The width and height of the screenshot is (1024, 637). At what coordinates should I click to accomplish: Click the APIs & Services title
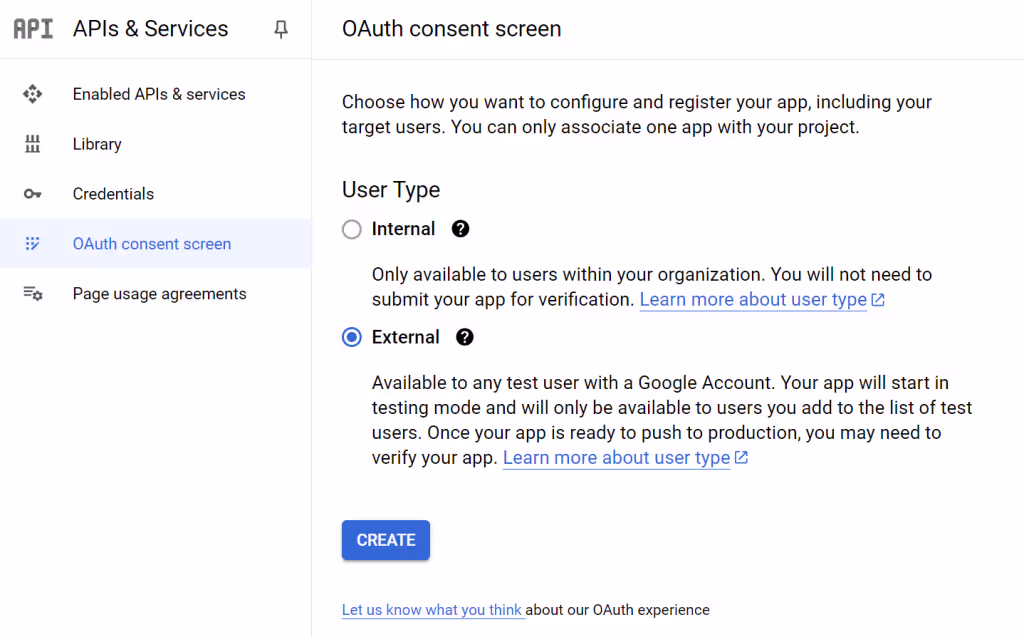pos(150,29)
